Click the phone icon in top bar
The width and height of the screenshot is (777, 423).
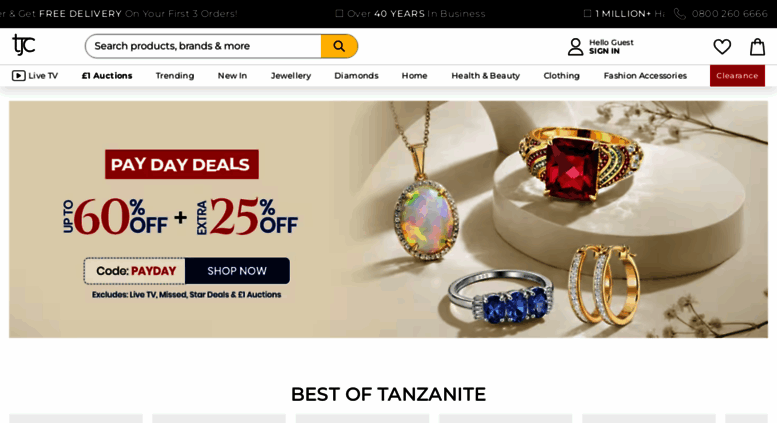680,14
